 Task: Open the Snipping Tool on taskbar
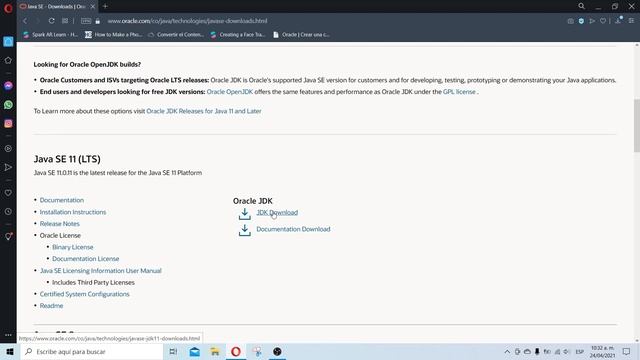(x=257, y=351)
